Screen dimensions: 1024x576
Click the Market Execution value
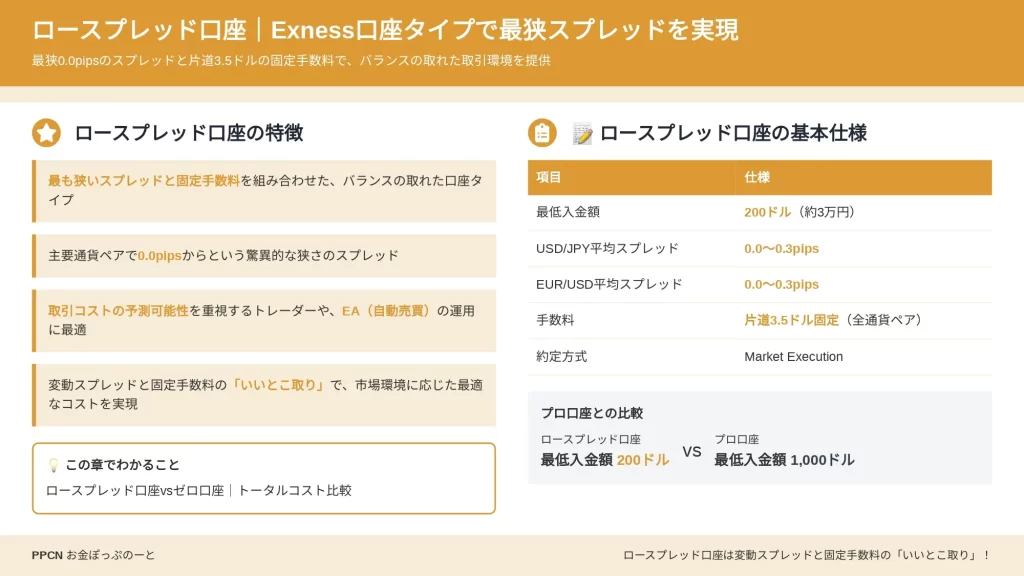(x=793, y=357)
